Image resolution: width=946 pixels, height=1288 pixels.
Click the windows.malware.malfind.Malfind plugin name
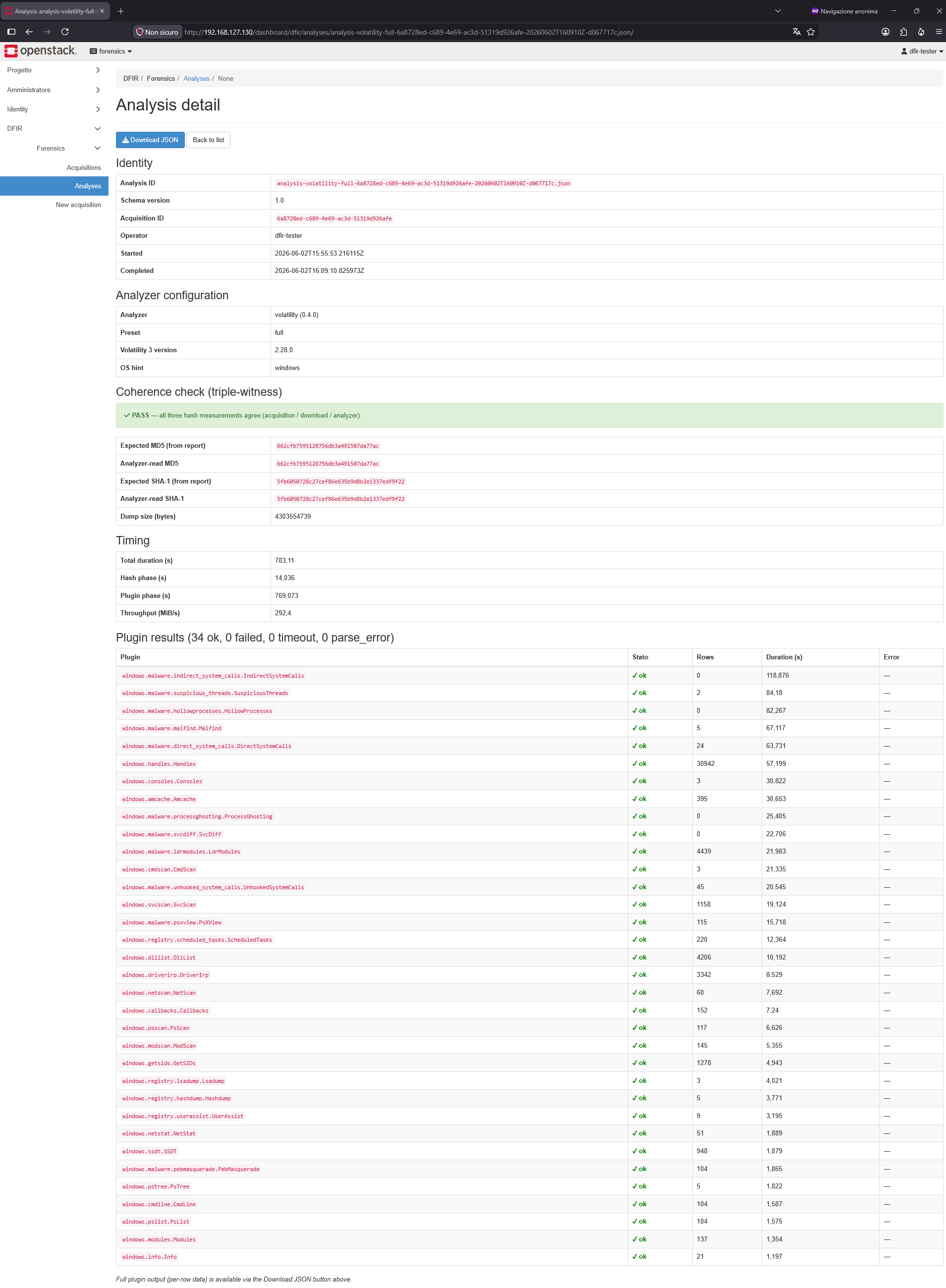[171, 728]
